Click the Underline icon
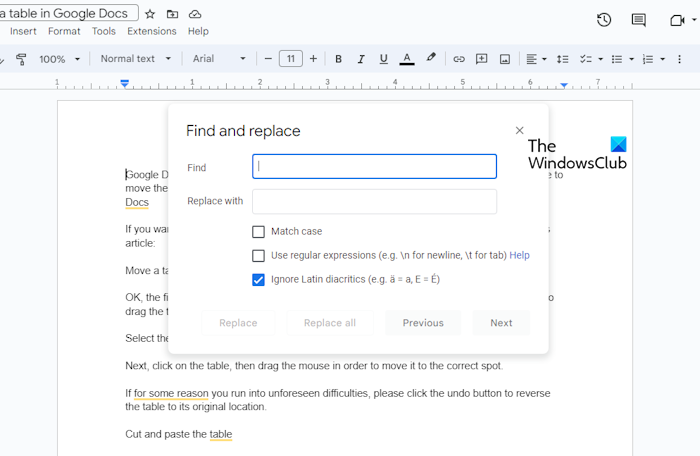This screenshot has height=456, width=700. pyautogui.click(x=383, y=59)
